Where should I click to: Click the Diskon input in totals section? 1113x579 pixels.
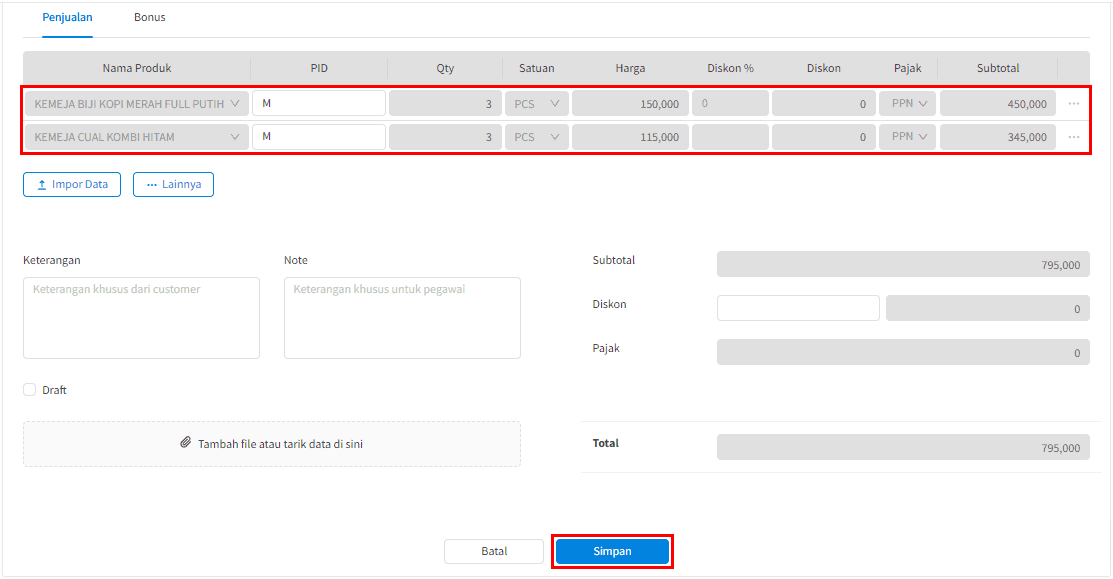coord(799,309)
